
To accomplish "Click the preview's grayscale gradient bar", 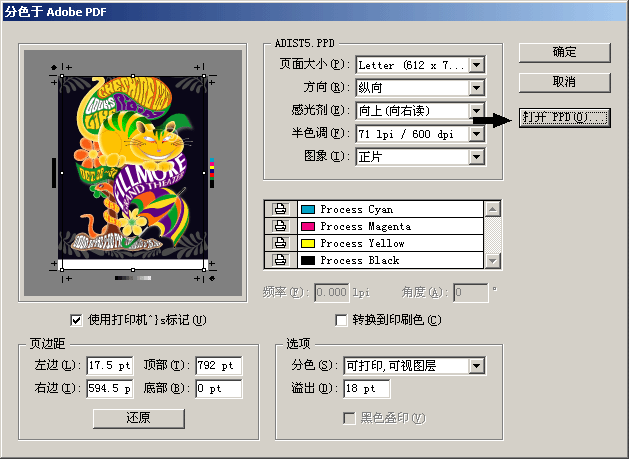I will click(x=133, y=278).
